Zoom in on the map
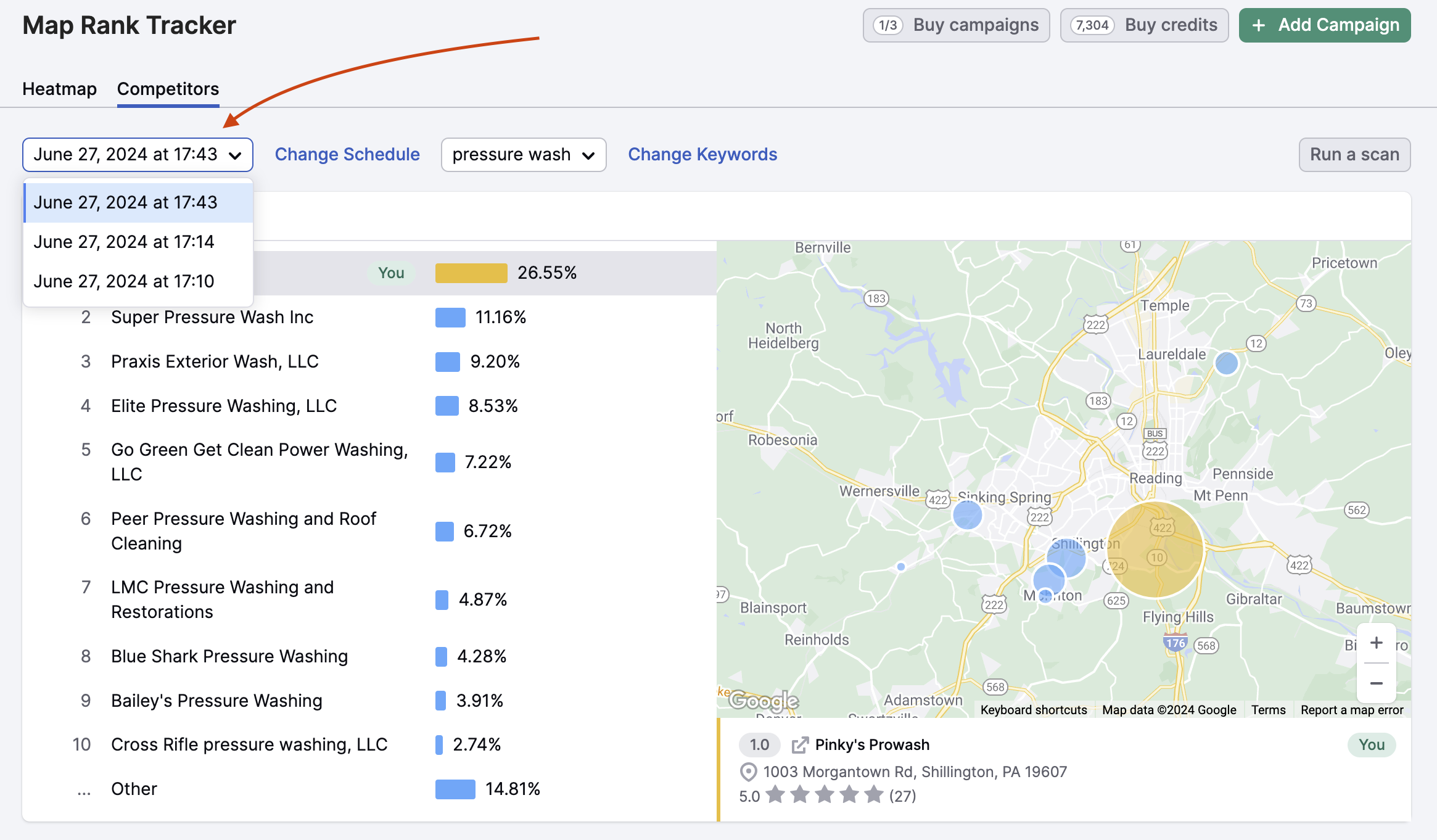 tap(1376, 643)
